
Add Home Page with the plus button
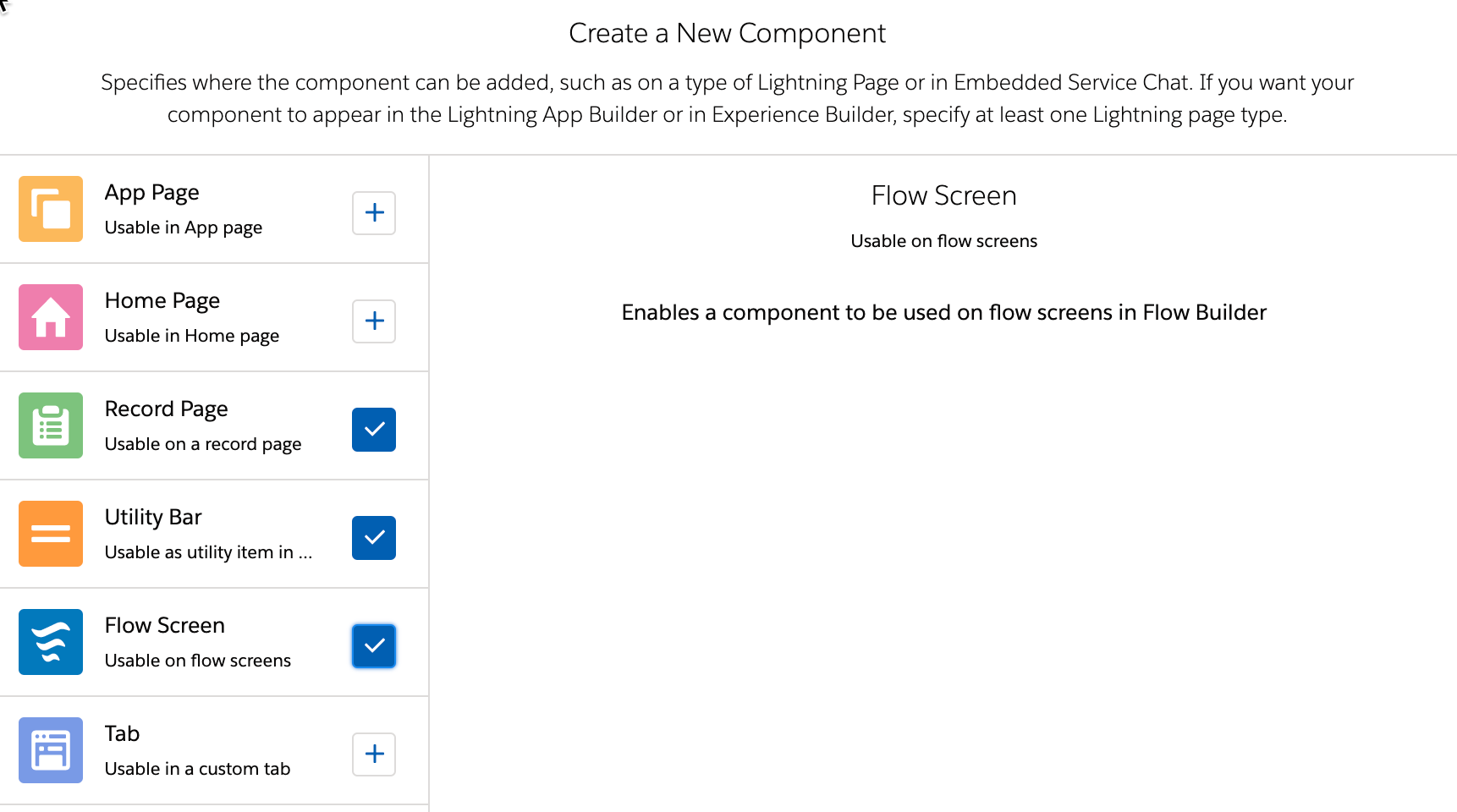click(x=373, y=321)
